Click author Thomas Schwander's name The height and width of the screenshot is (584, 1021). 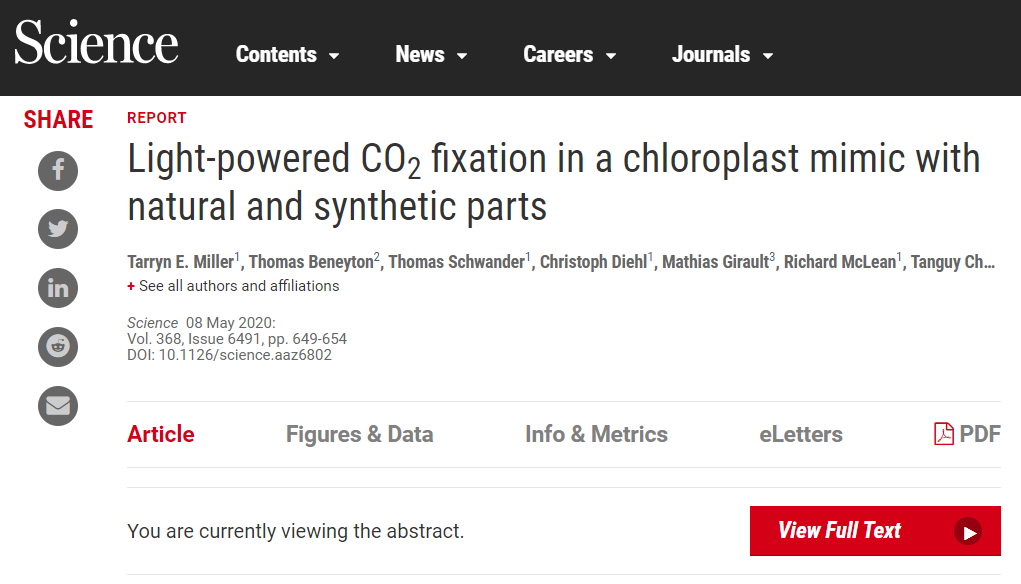456,262
